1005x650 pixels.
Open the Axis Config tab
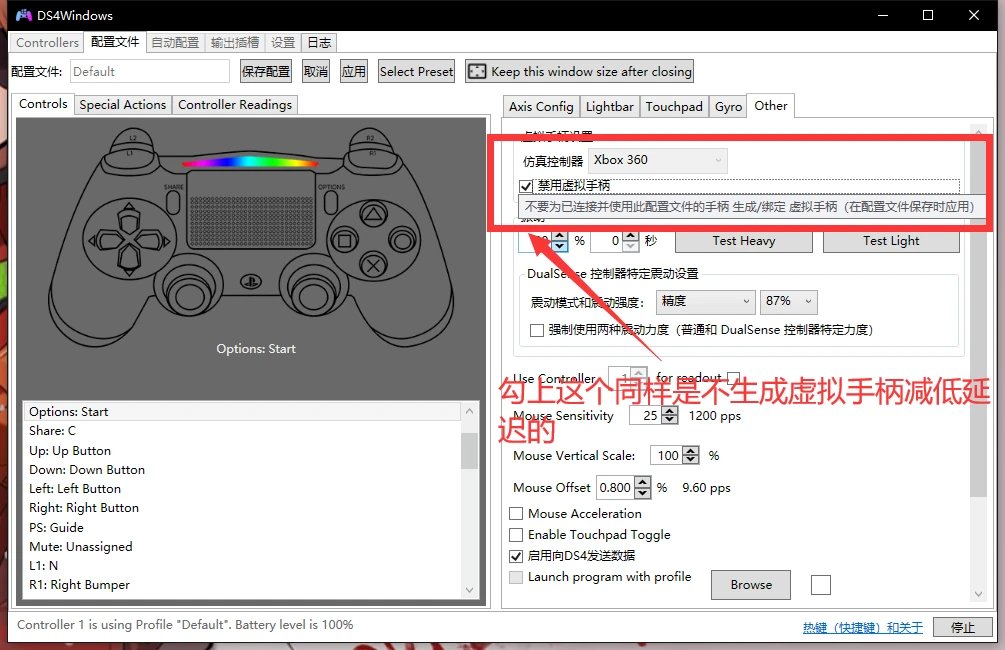coord(541,106)
